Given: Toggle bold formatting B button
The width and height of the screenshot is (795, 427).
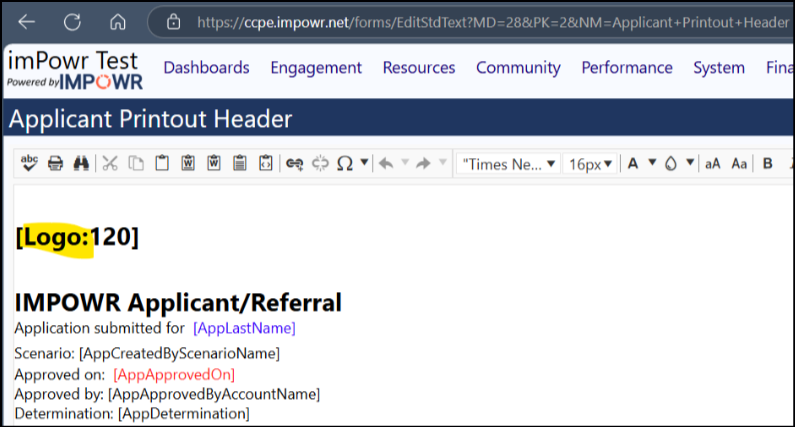Looking at the screenshot, I should (768, 163).
